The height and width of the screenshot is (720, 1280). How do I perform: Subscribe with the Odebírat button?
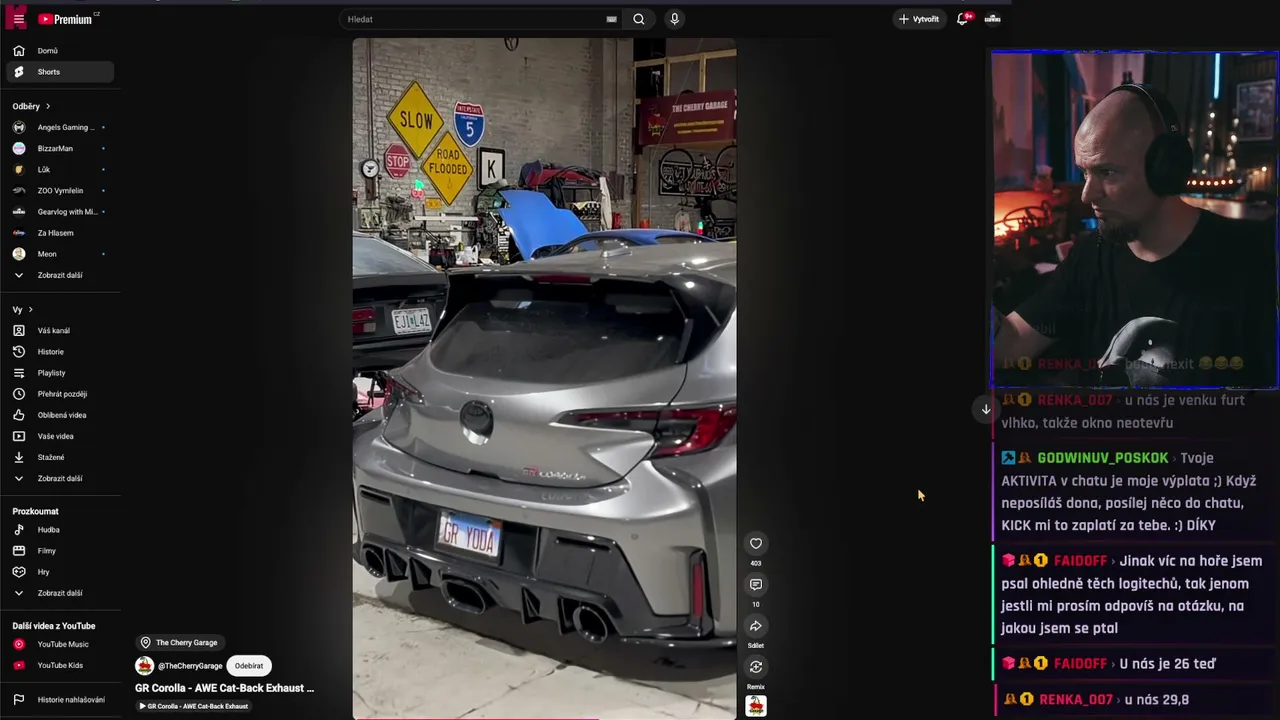[249, 666]
